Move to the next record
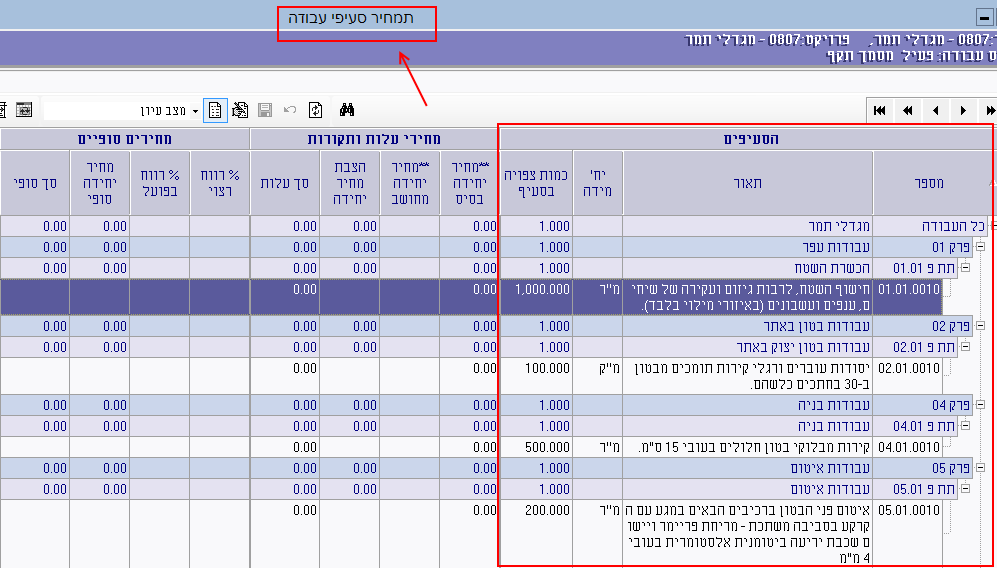997x568 pixels. coord(963,110)
